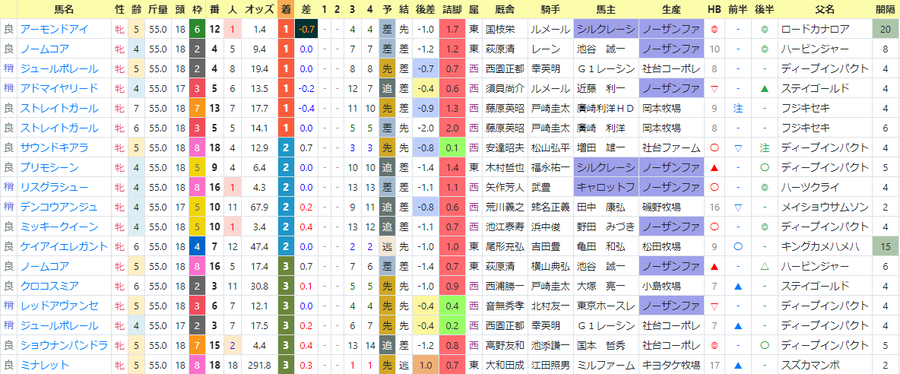Click the blue ▲ mark in ミナレット row
Screen dimensions: 900x374
(739, 365)
